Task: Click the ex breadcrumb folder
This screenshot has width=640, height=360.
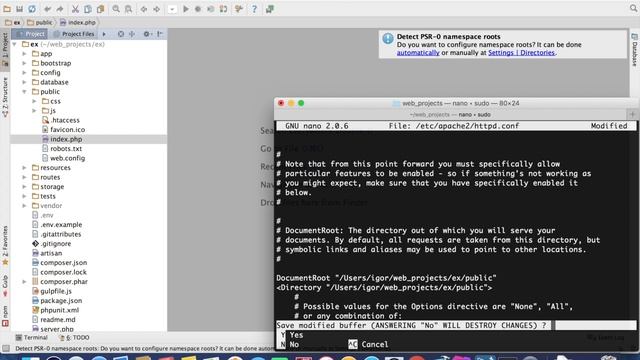Action: tap(13, 22)
